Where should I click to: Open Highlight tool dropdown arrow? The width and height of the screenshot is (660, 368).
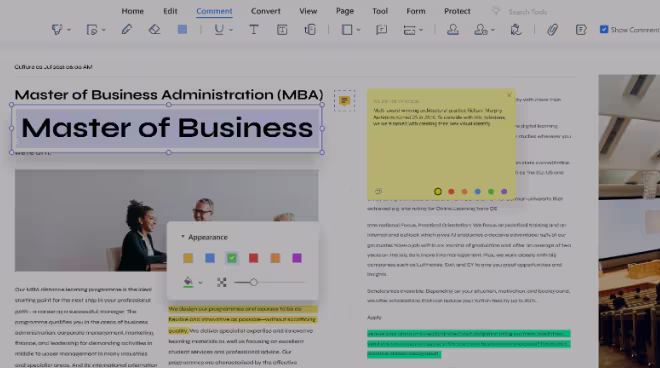[x=69, y=30]
